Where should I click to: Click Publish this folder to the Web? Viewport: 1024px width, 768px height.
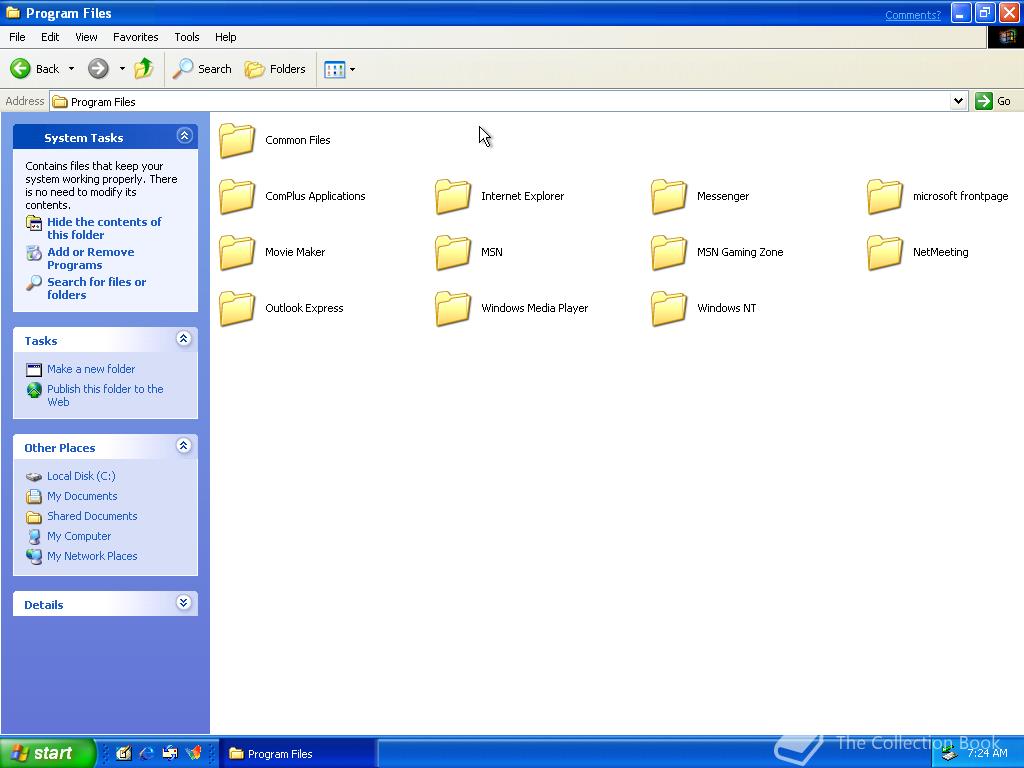point(105,395)
